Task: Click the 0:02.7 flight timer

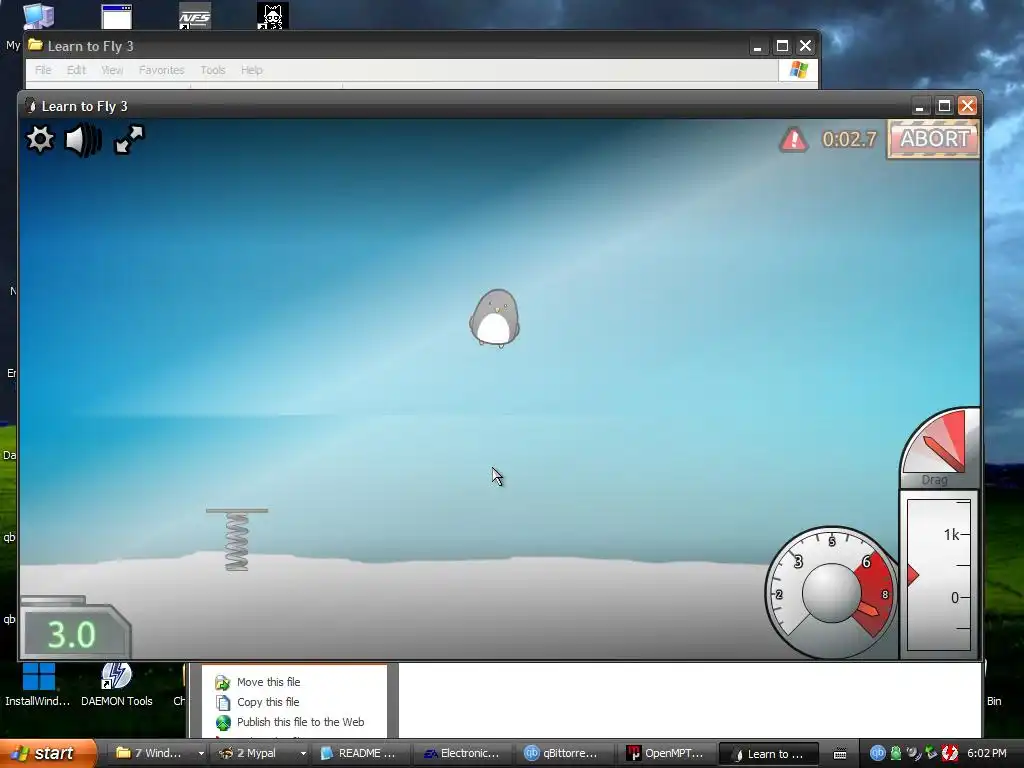Action: [849, 139]
